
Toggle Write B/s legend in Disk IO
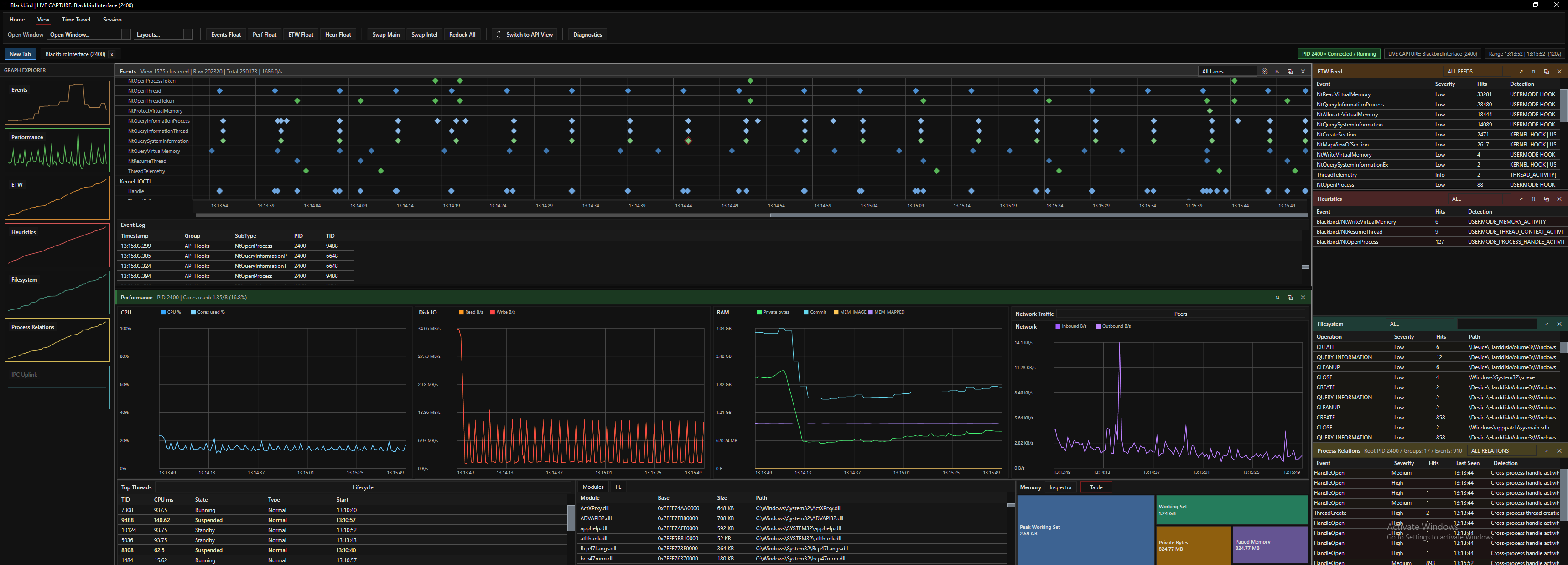pos(502,312)
